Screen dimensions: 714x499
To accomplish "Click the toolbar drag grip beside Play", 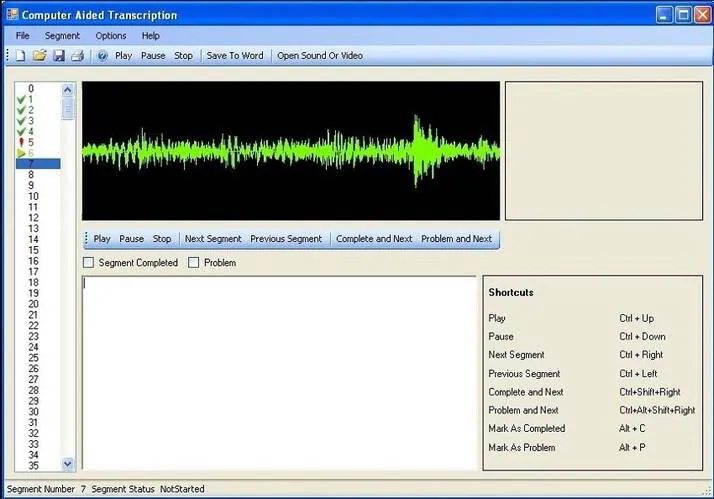I will pos(87,239).
